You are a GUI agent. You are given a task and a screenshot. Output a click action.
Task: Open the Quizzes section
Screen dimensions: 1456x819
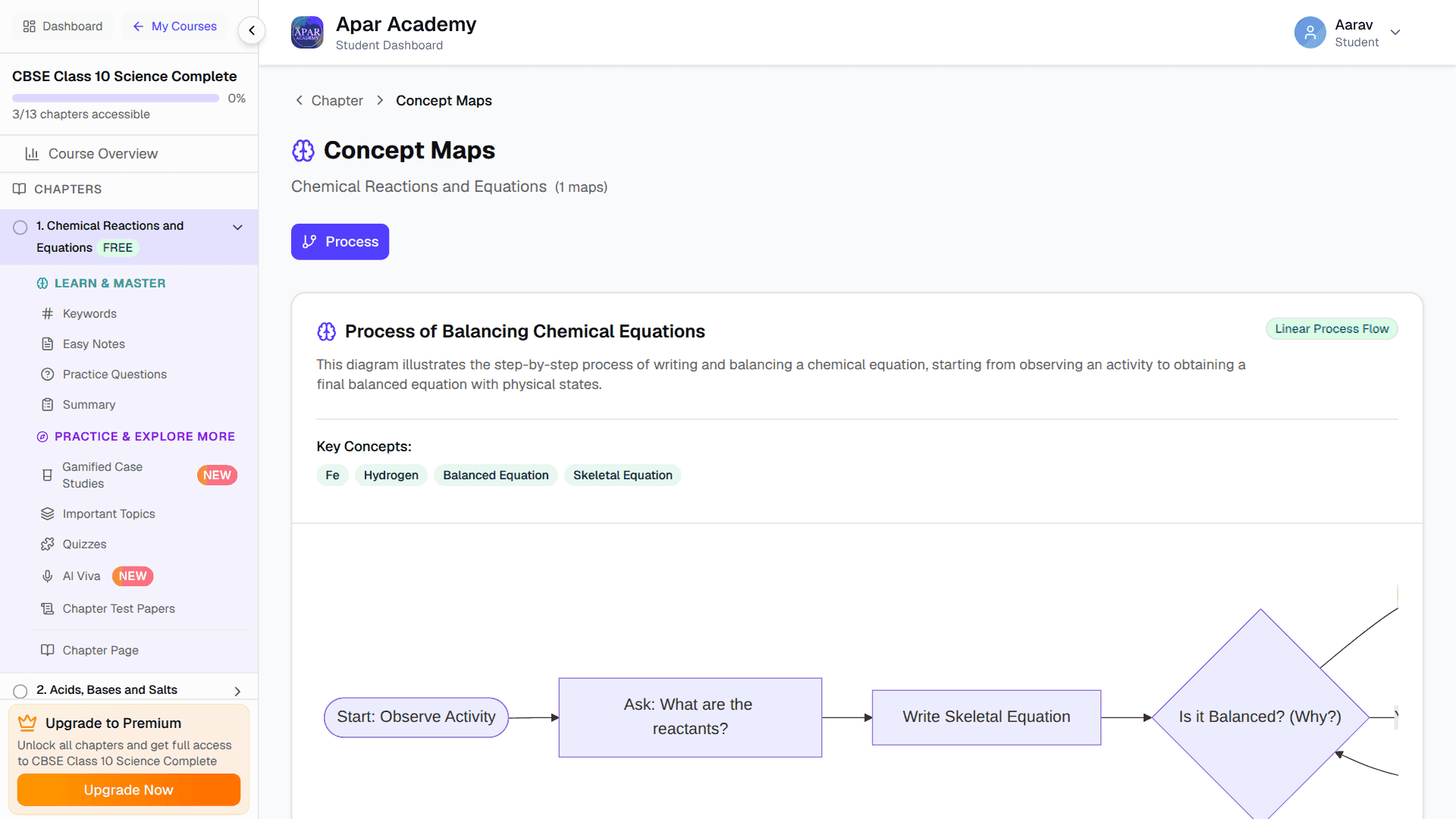(85, 544)
